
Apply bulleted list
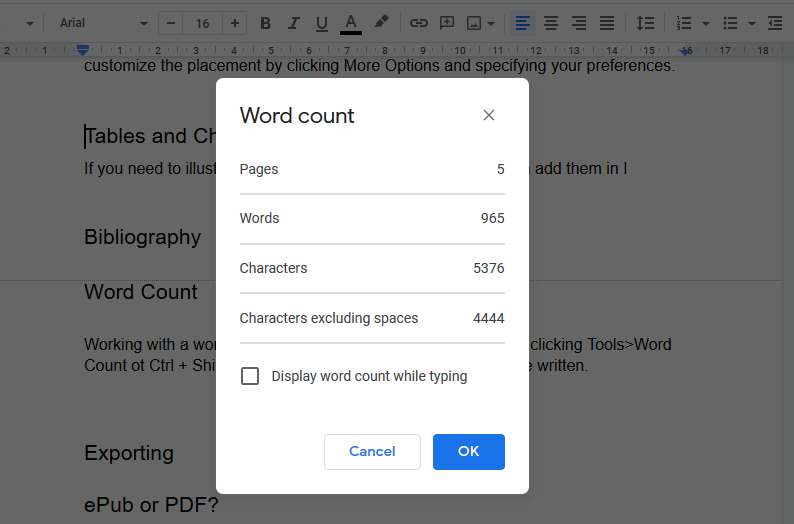(730, 23)
